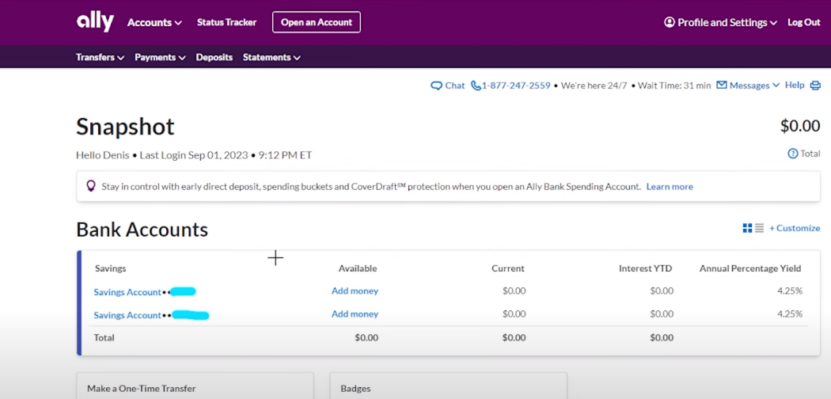Click the Wait Time: 31 min text
The width and height of the screenshot is (831, 399).
[674, 85]
